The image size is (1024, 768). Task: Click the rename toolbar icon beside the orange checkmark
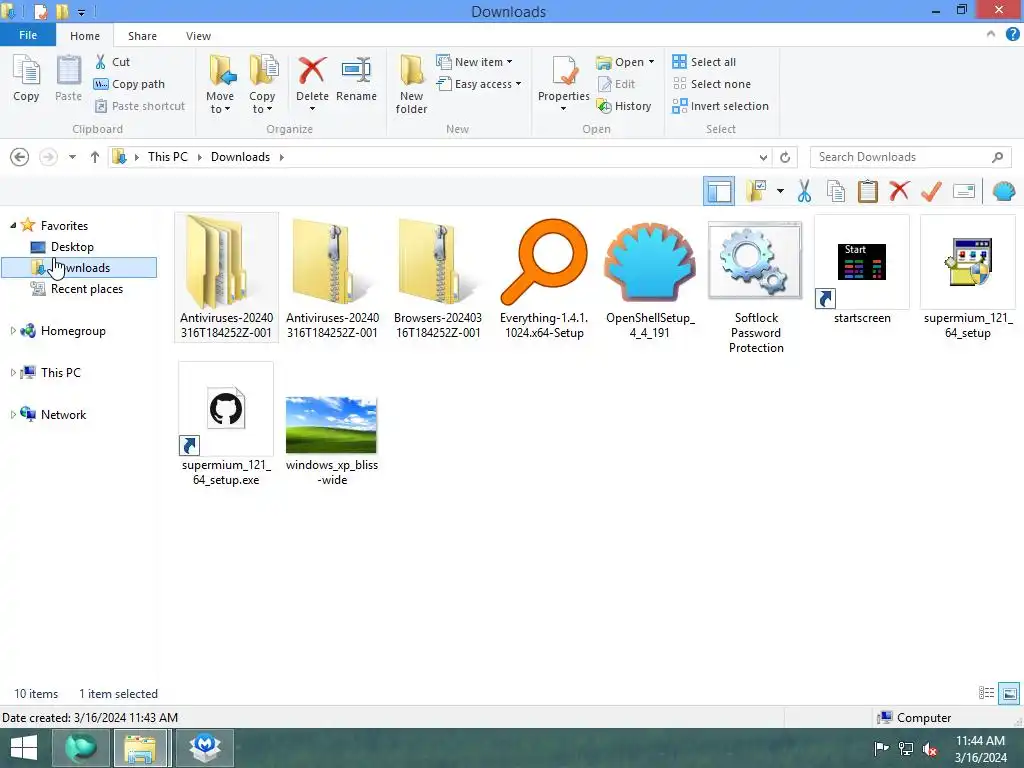point(964,191)
